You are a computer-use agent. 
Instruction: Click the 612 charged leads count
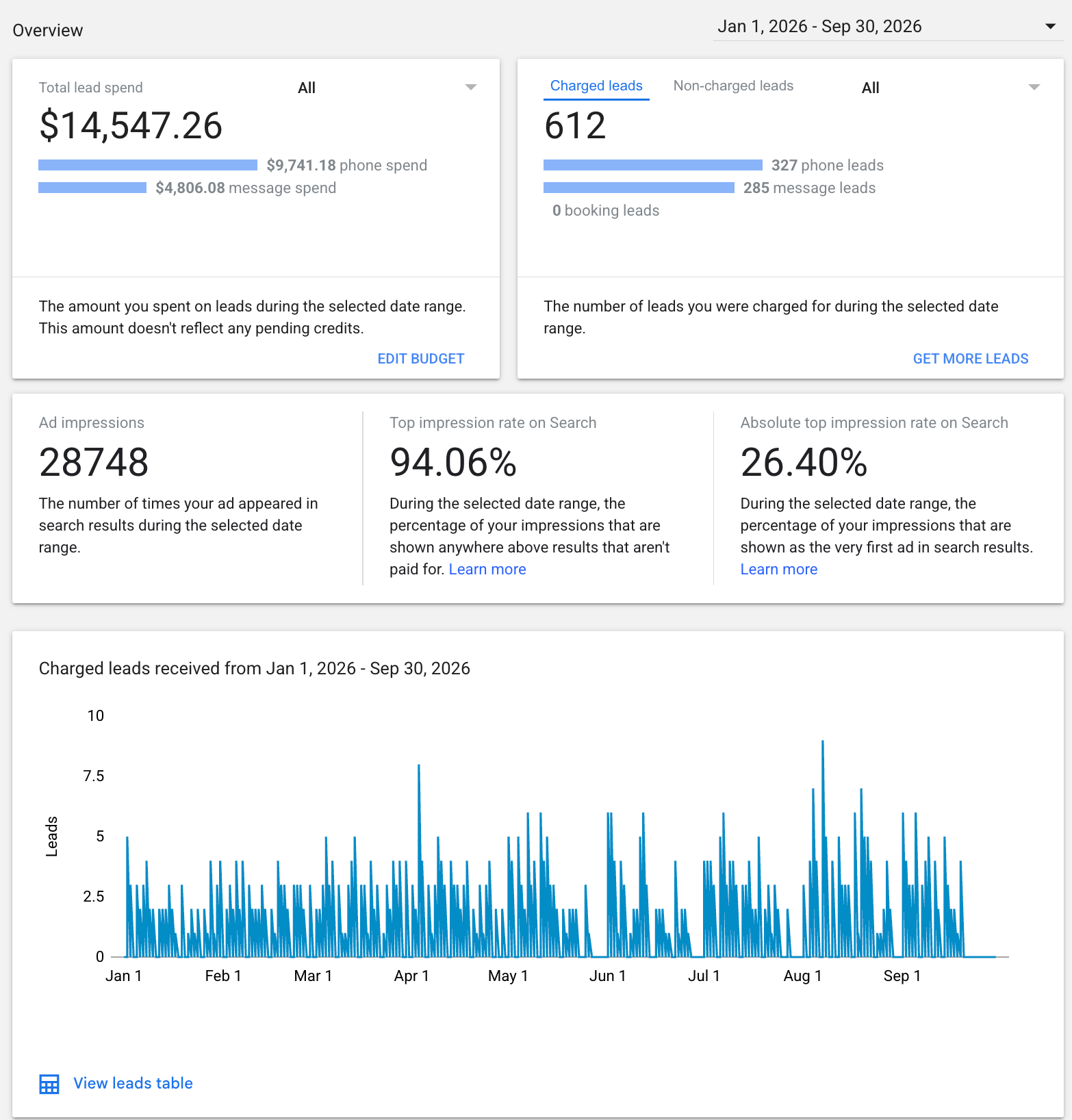click(575, 126)
